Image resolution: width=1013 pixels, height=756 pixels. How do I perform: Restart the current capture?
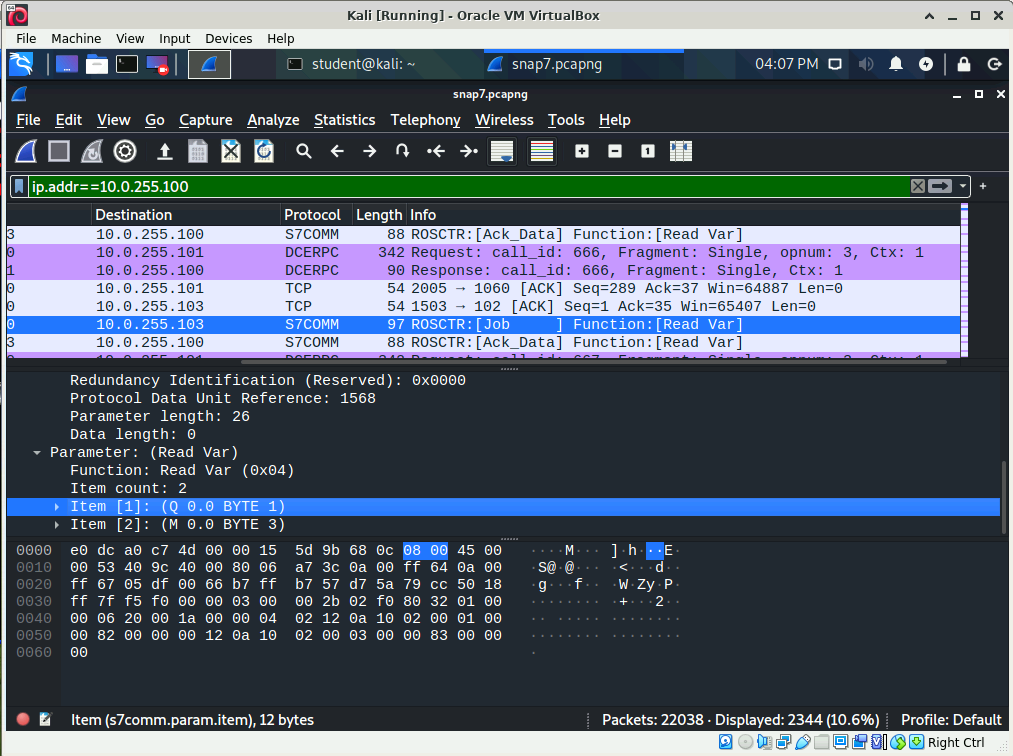(x=92, y=151)
